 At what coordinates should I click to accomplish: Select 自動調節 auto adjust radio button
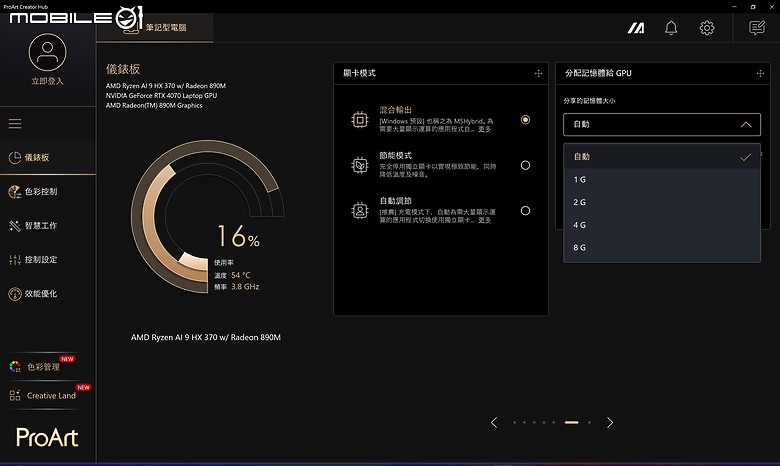(525, 210)
